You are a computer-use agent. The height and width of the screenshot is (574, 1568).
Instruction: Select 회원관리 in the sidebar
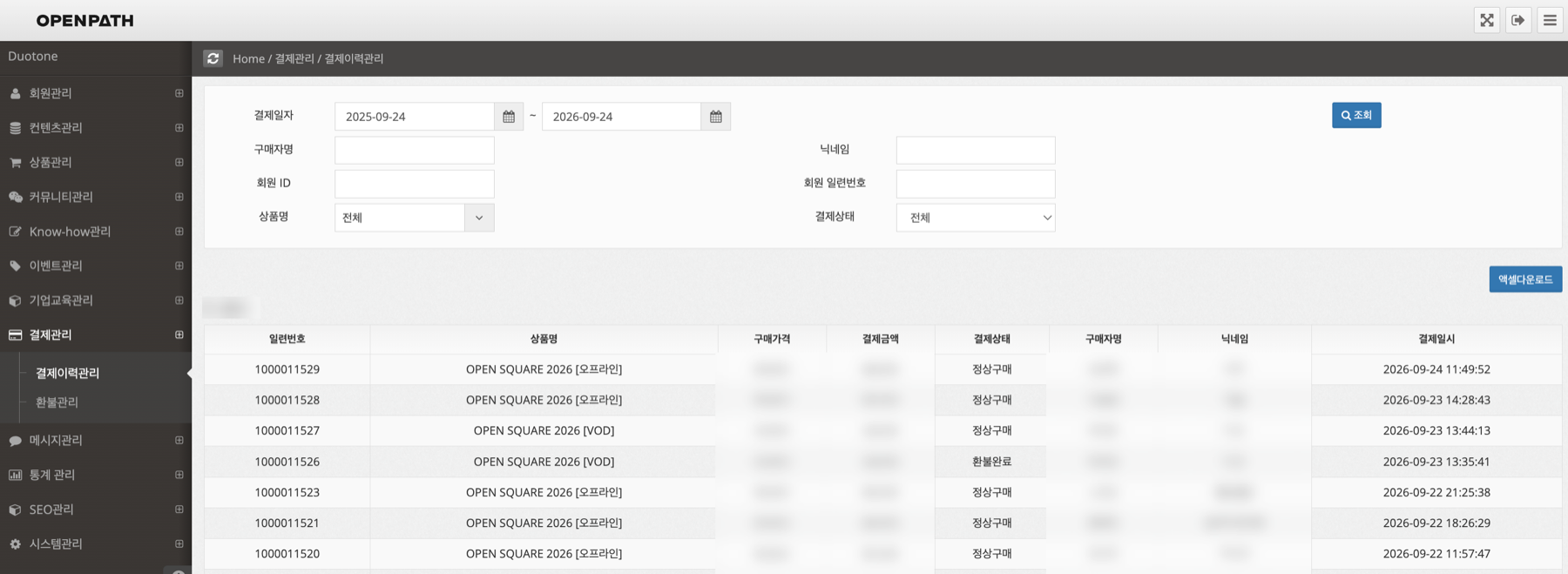coord(51,93)
